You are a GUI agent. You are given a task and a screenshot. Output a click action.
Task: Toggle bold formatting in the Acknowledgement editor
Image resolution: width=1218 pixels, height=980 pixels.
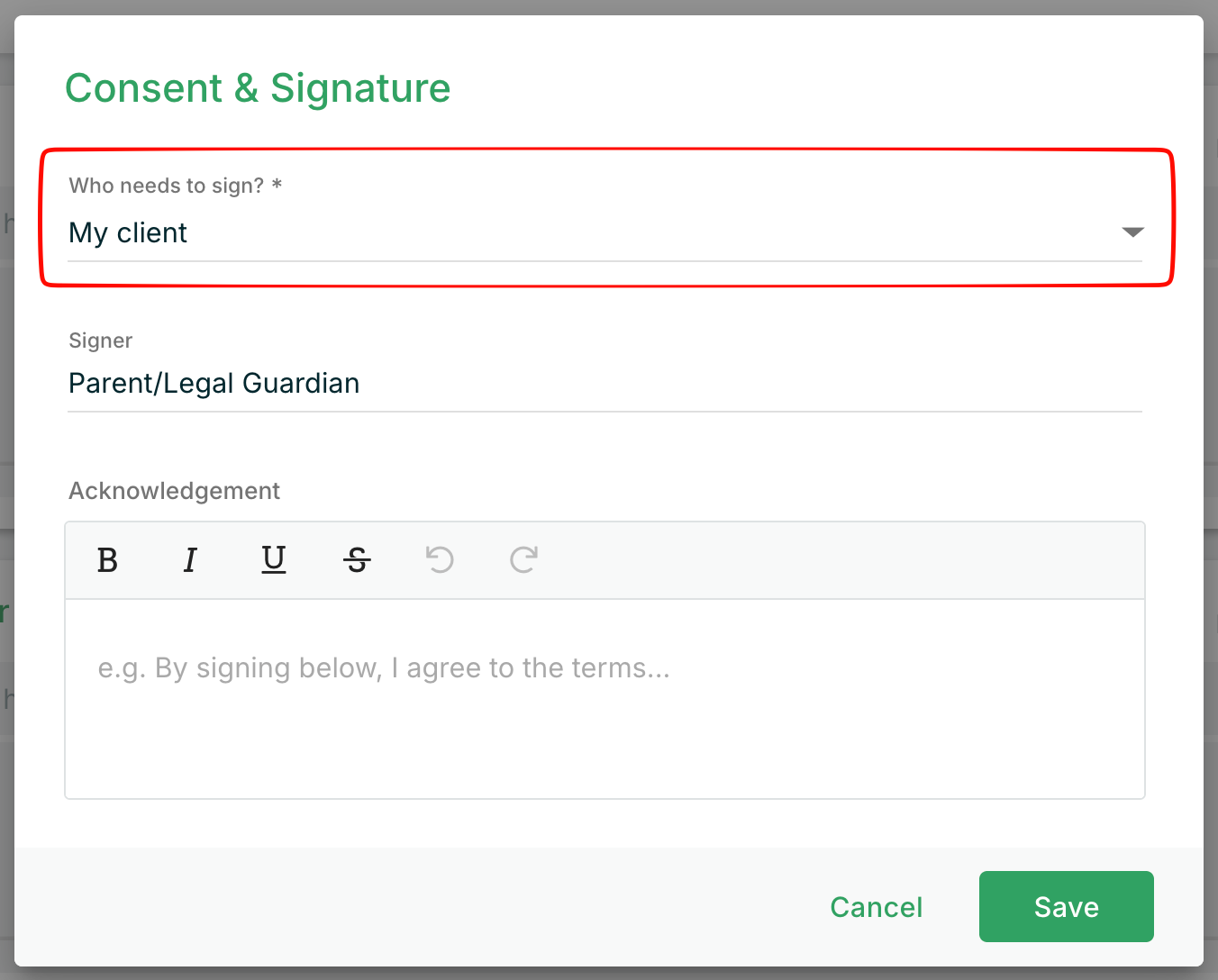pos(107,560)
